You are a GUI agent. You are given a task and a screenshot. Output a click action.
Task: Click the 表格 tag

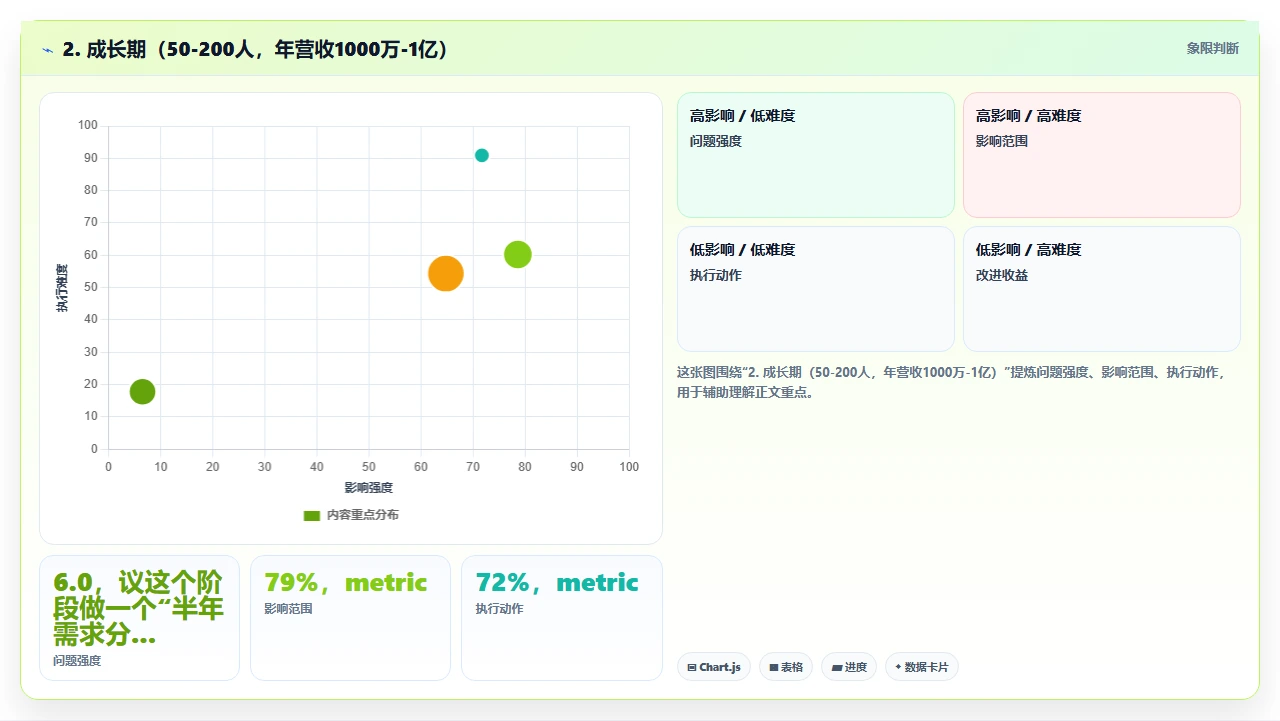pyautogui.click(x=786, y=667)
